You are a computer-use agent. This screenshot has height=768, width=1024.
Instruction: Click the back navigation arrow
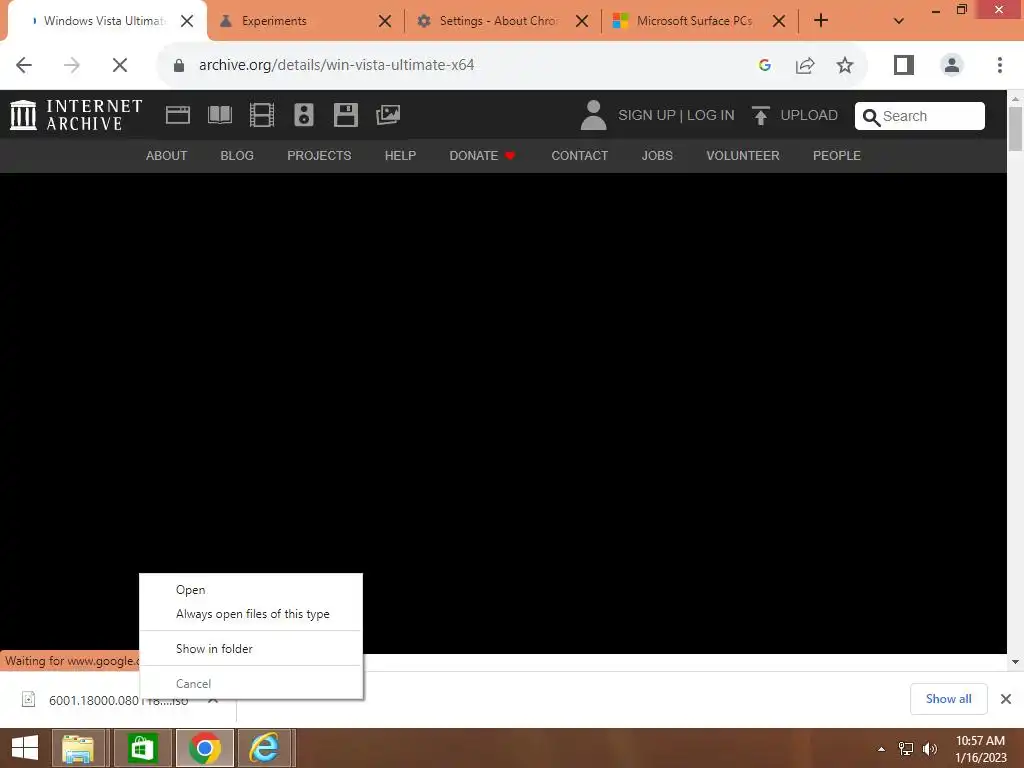point(24,65)
